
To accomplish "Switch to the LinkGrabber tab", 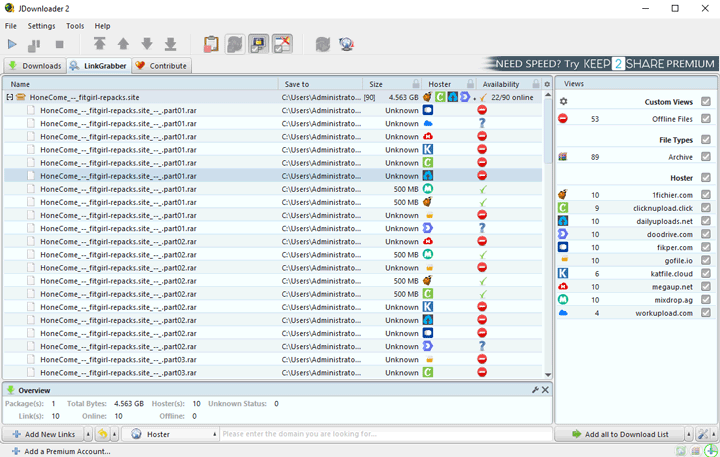I will pyautogui.click(x=99, y=66).
